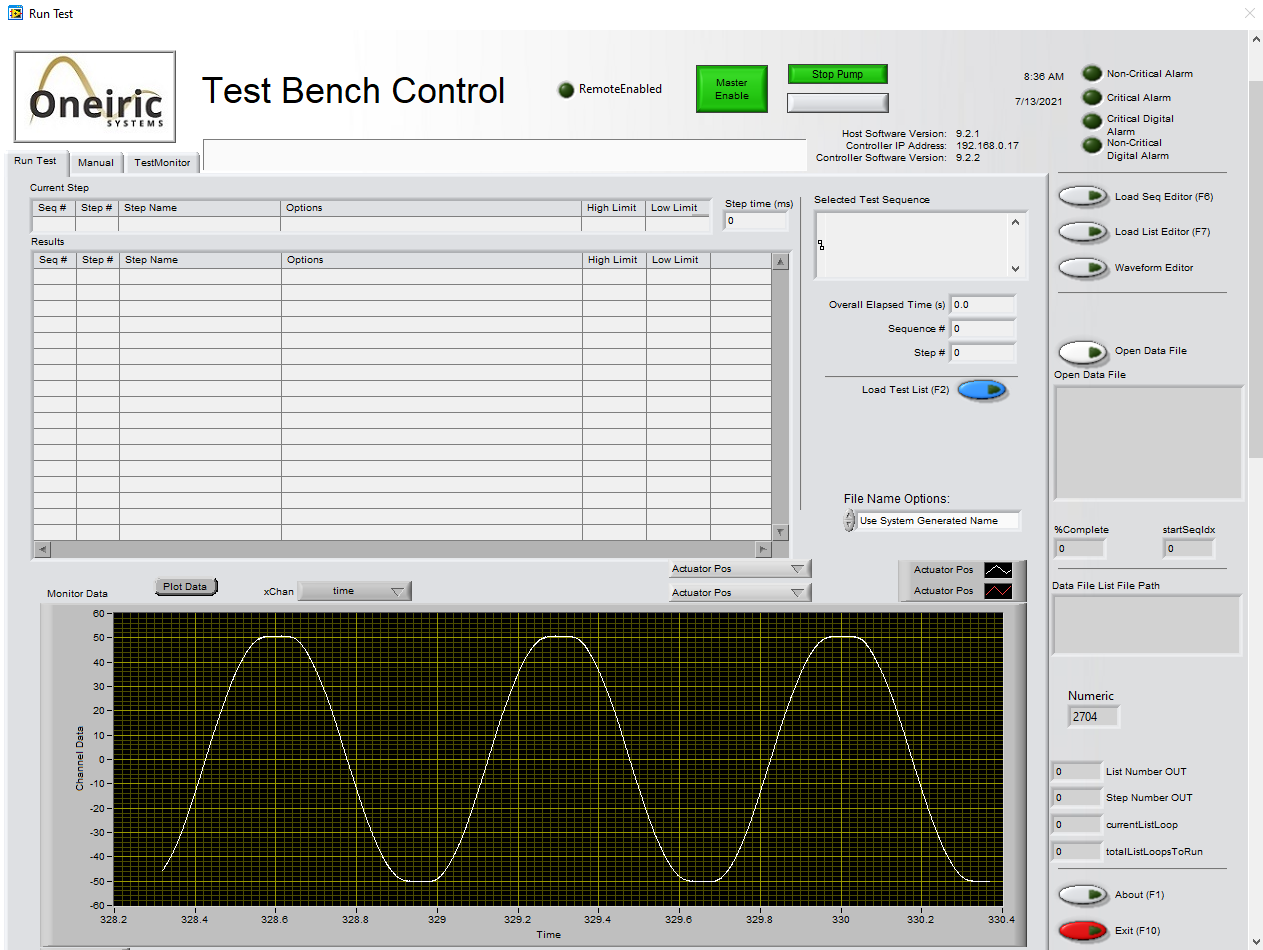Toggle the Stop Pump button
Viewport: 1263px width, 950px height.
(837, 74)
